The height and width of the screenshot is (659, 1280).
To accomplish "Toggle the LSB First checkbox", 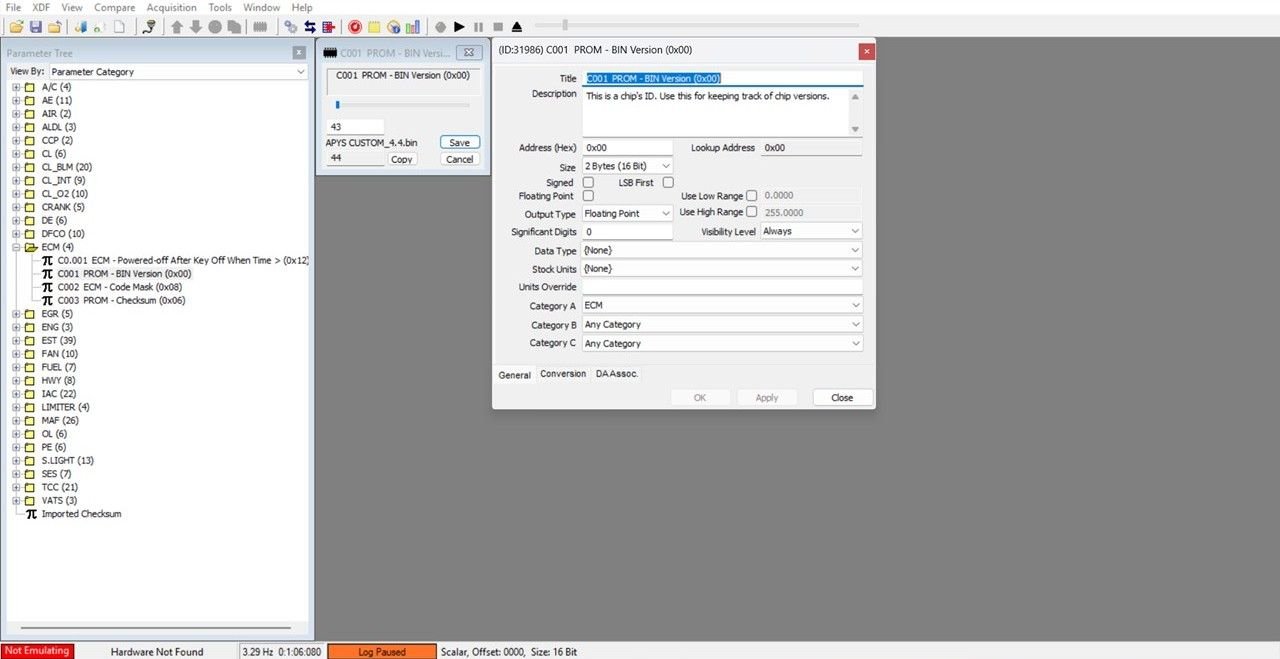I will click(668, 183).
